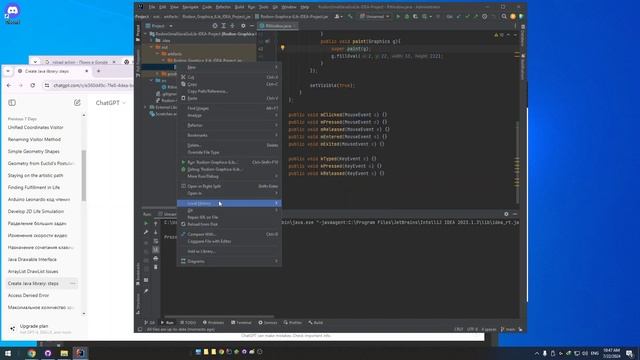Choose Local History in context menu
This screenshot has height=360, width=640.
click(229, 203)
